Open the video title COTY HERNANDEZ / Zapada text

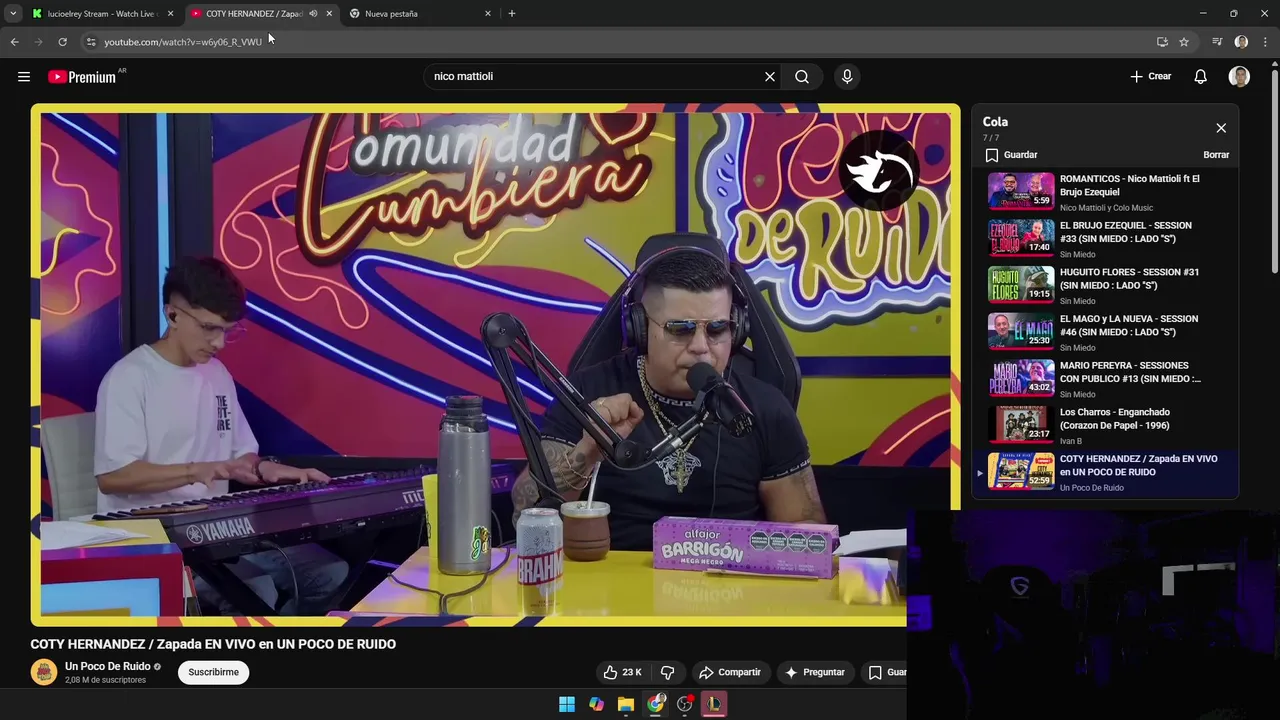(213, 644)
